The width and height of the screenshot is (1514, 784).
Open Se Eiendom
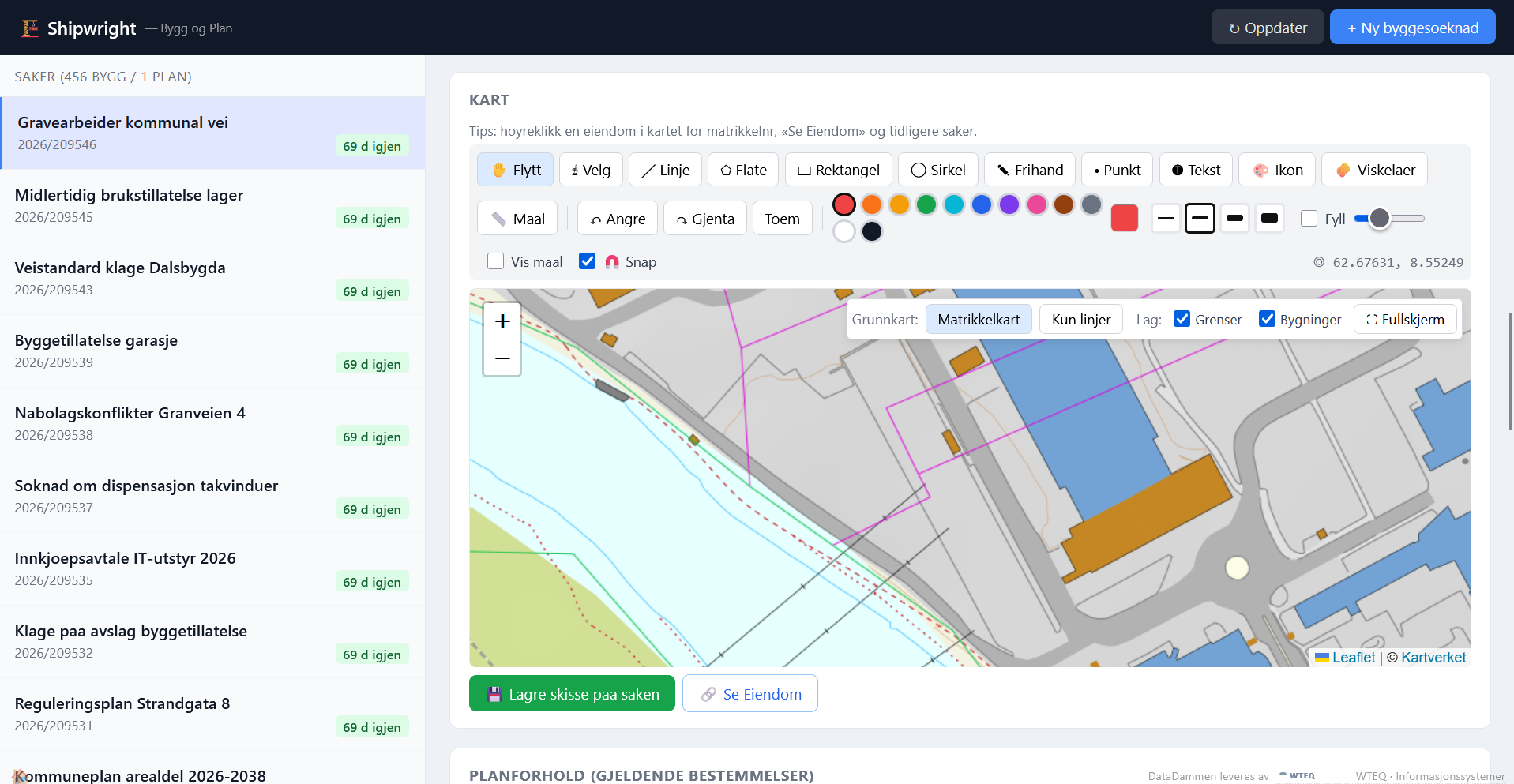(749, 693)
